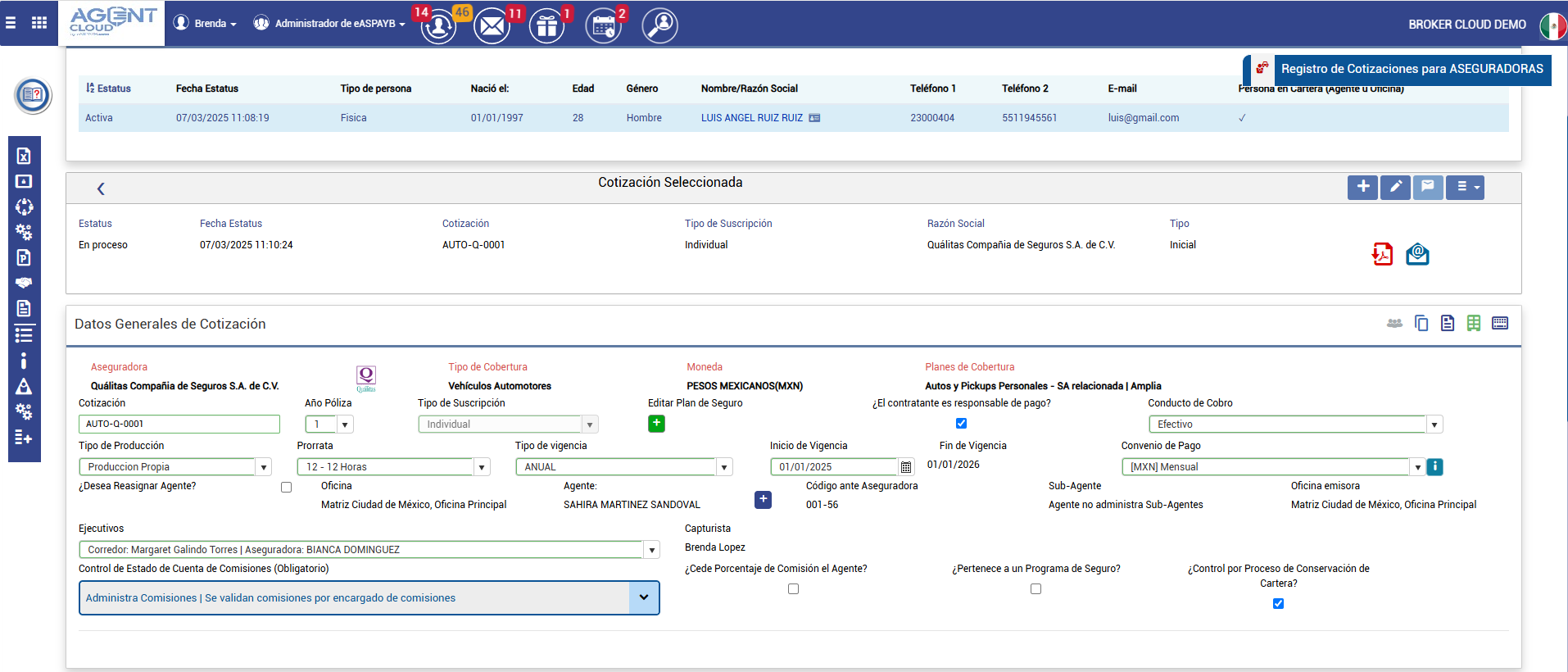Check '¿Desea Reasignar Agente?' checkbox
Screen dimensions: 1568x672
[x=286, y=487]
